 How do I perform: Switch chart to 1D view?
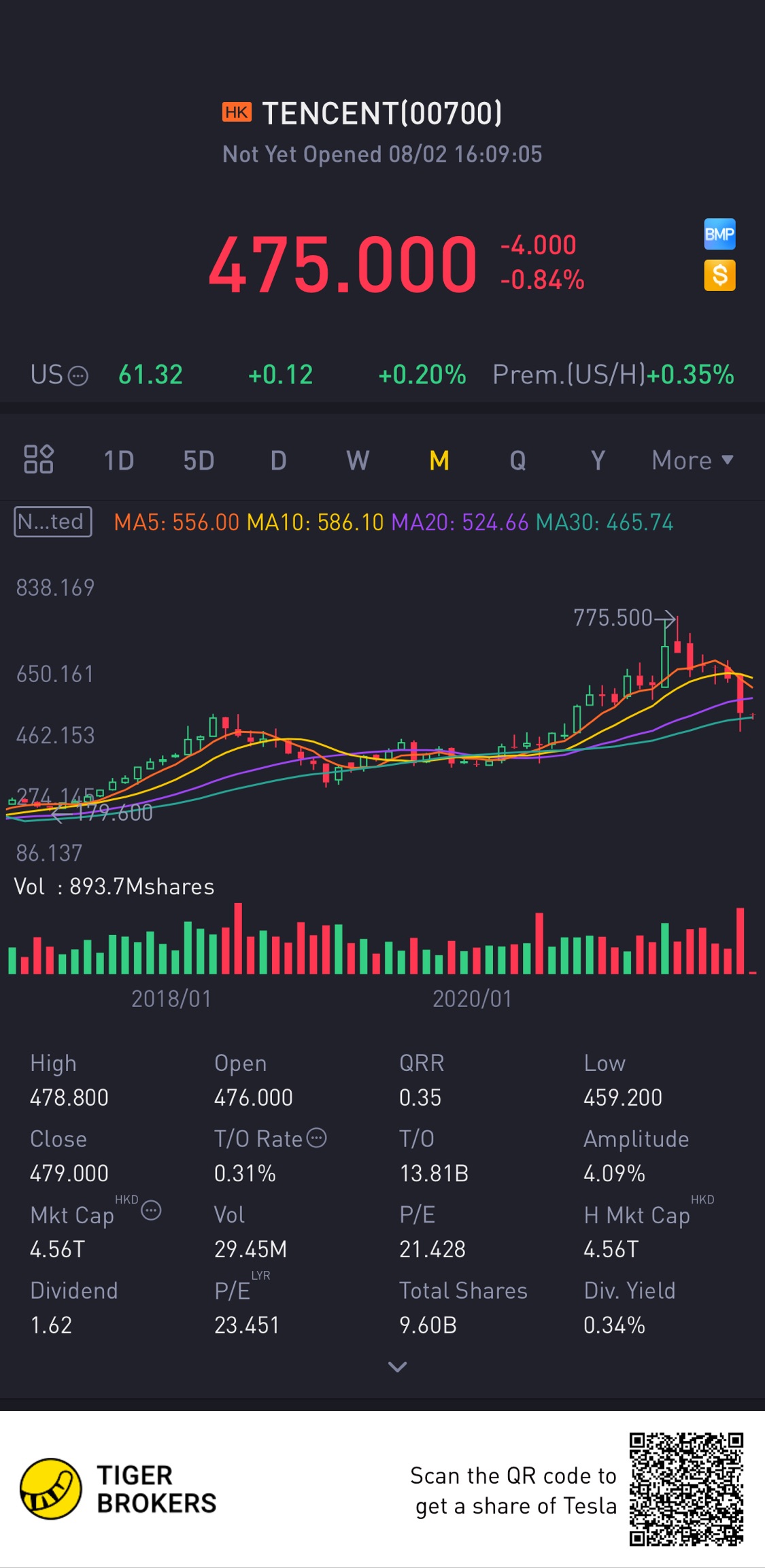click(119, 460)
